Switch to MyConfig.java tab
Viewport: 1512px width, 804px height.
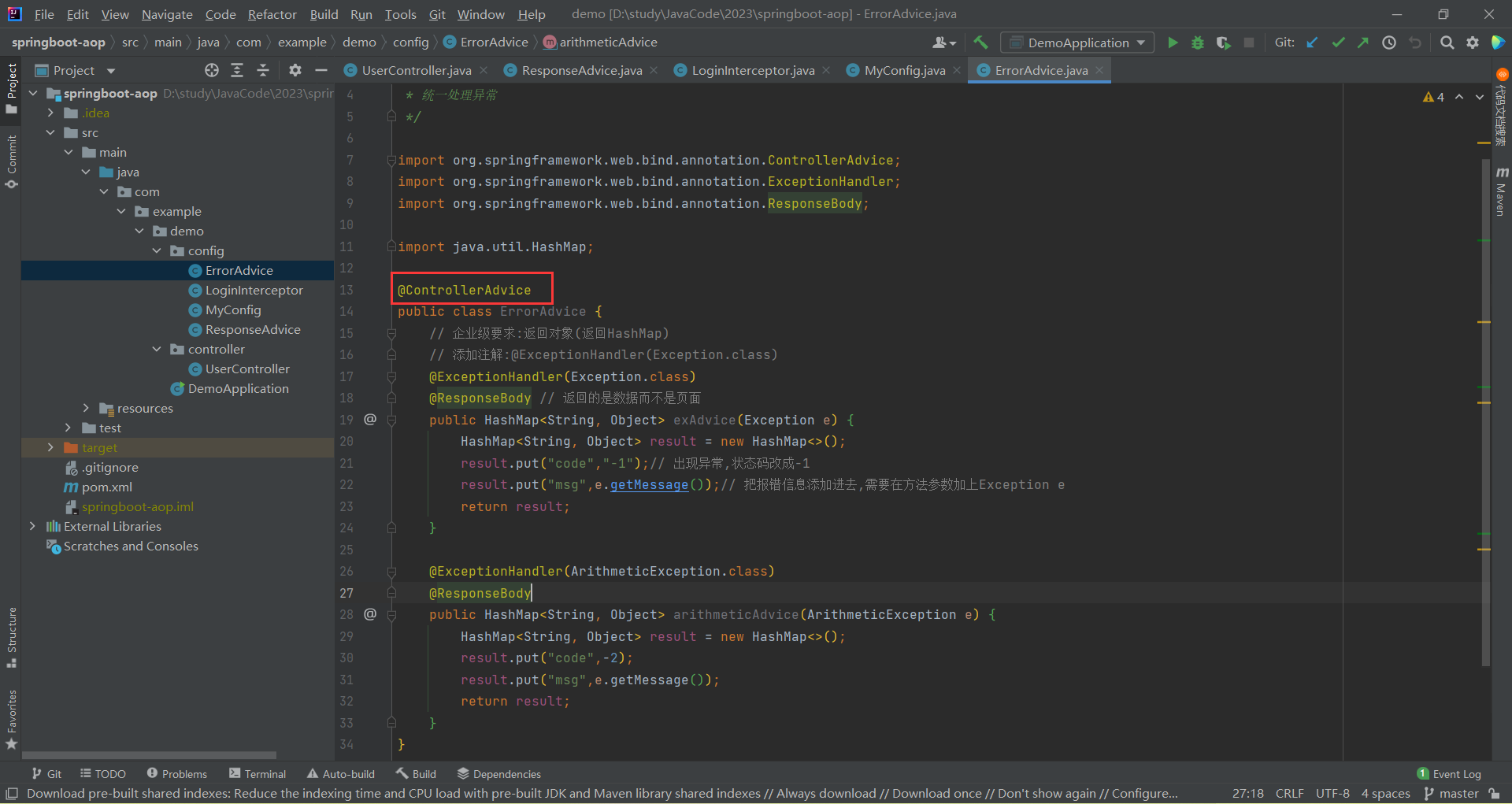[904, 70]
